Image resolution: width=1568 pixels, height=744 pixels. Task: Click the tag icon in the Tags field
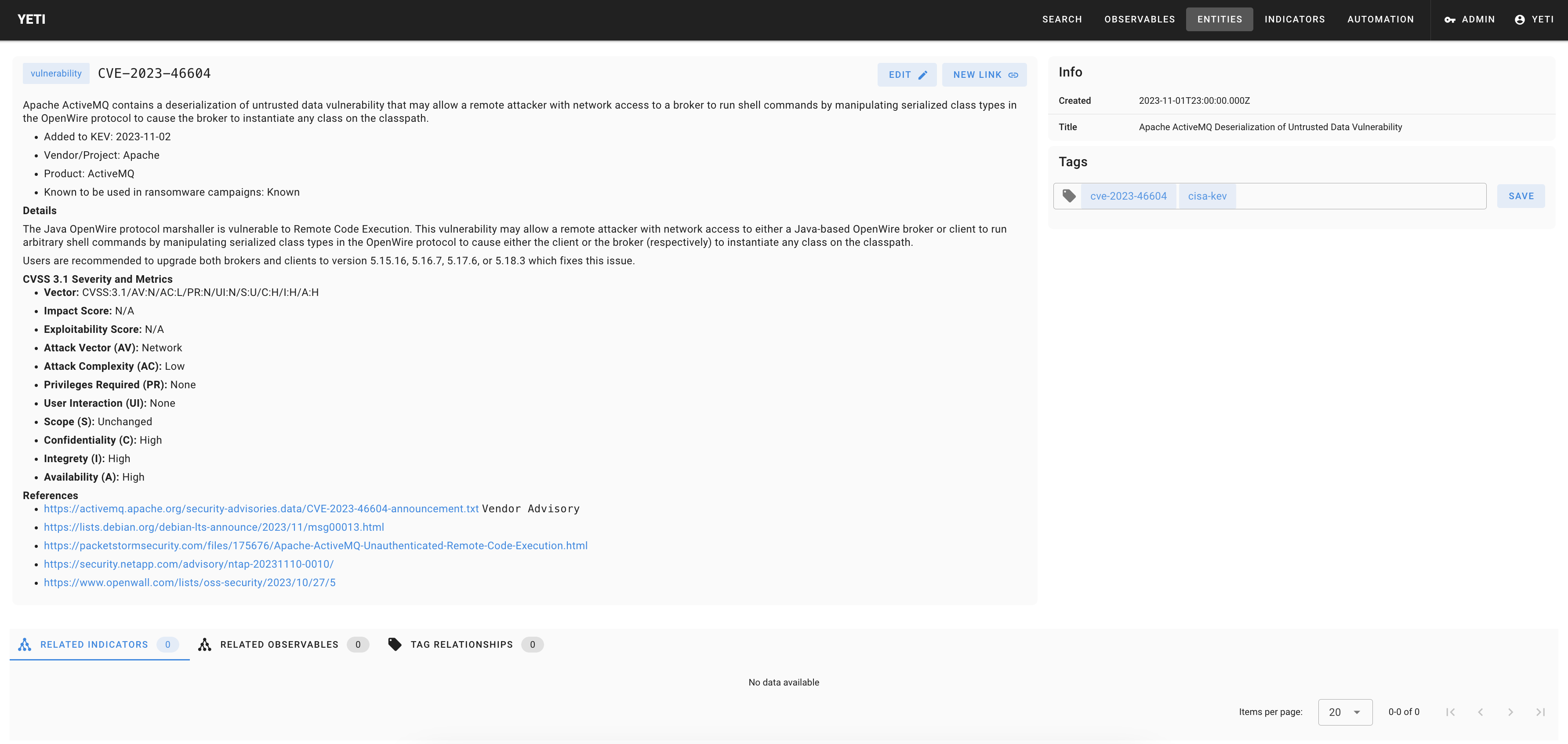[1069, 196]
